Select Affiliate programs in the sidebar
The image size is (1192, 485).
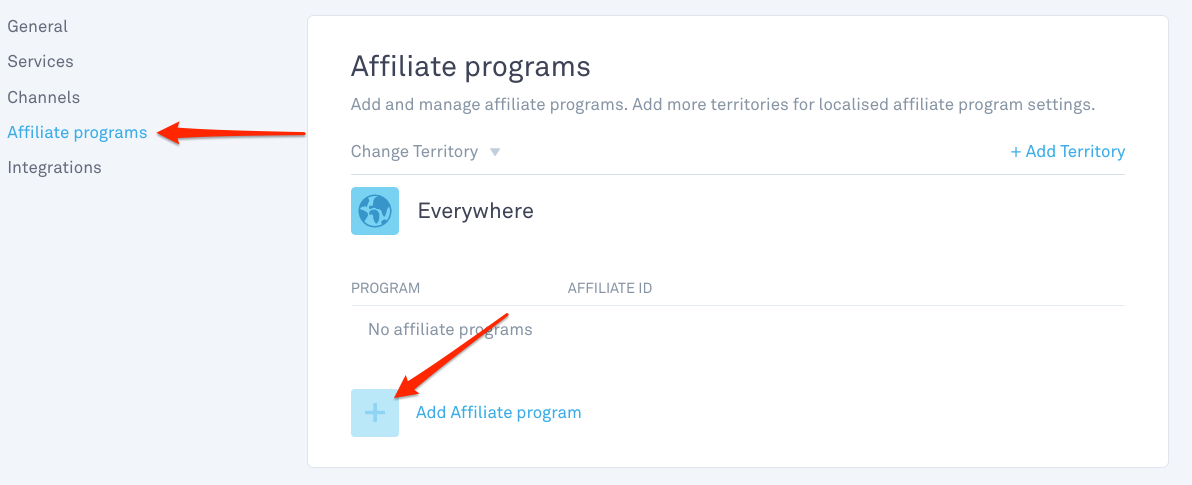tap(77, 132)
